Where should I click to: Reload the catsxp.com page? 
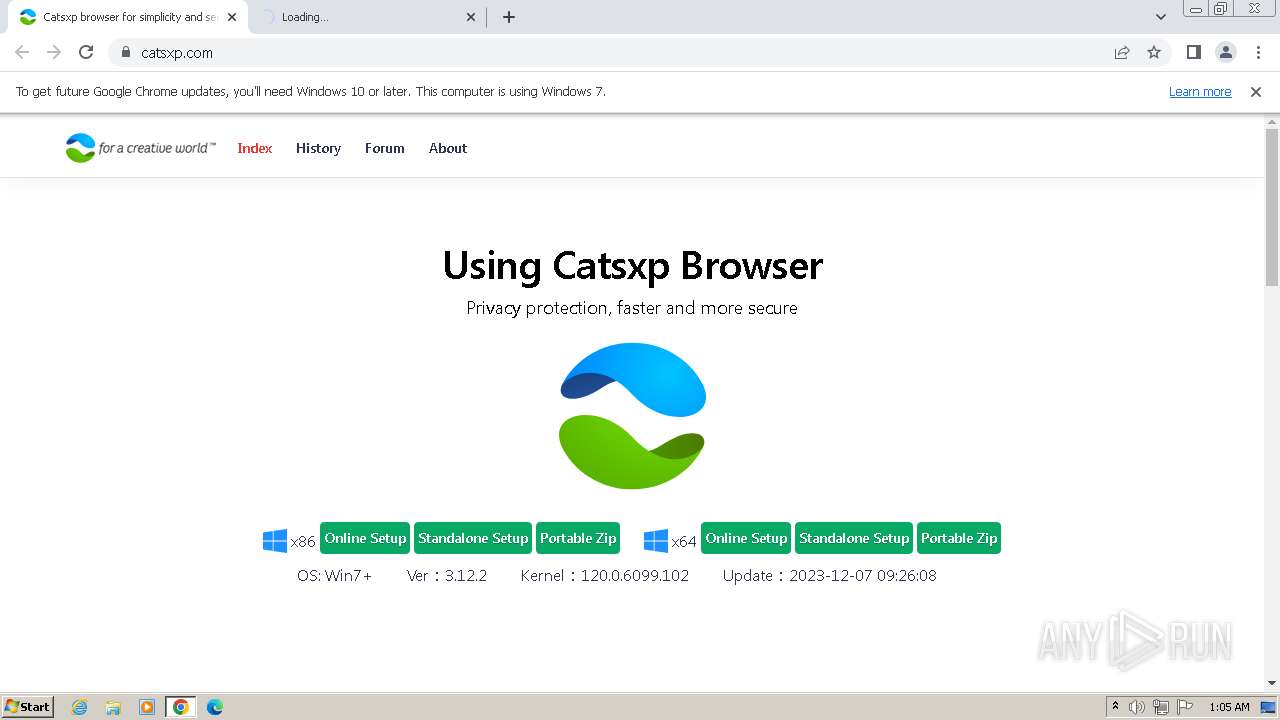coord(86,52)
